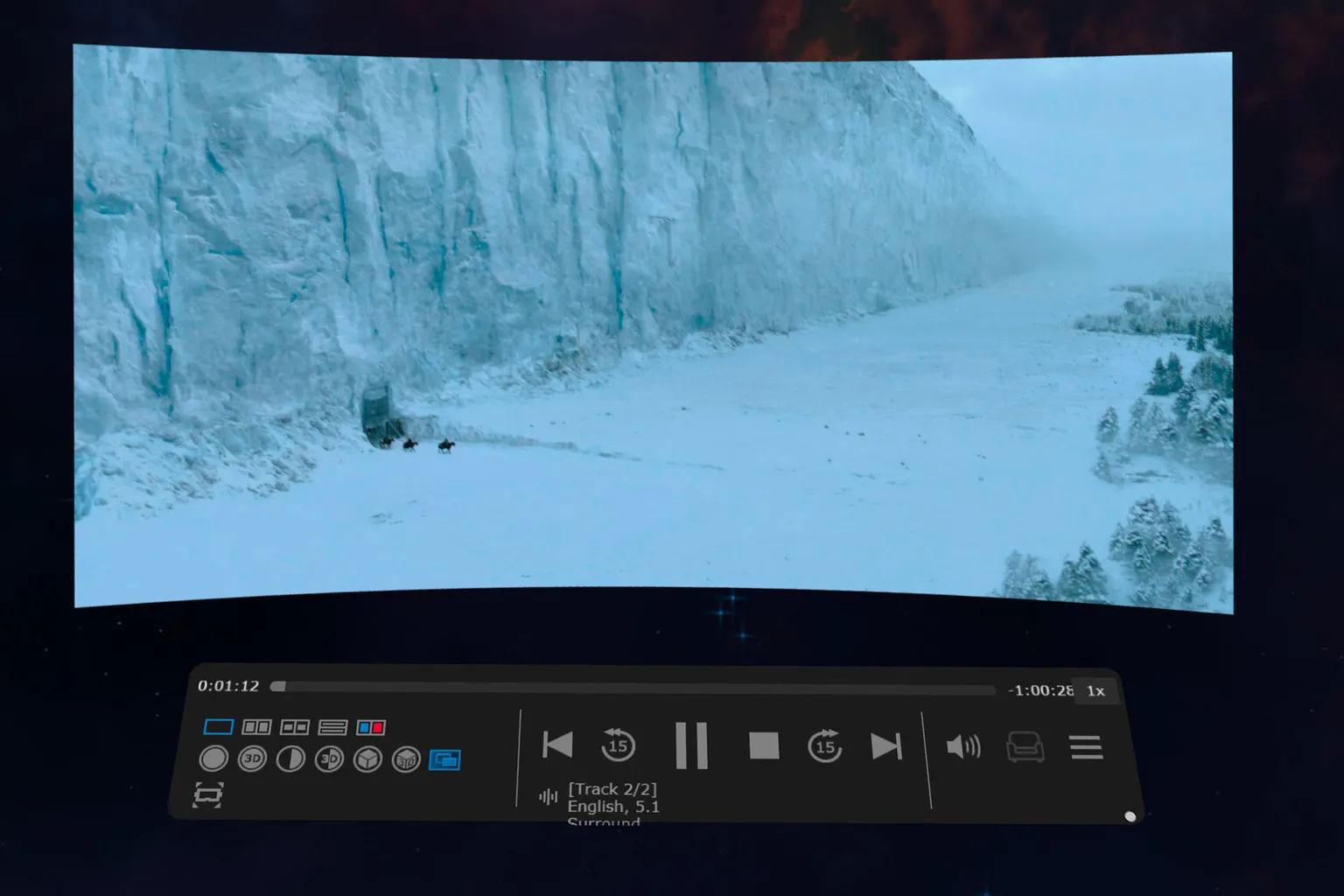Image resolution: width=1344 pixels, height=896 pixels.
Task: Click the white resize dot on panel corner
Action: [1130, 816]
